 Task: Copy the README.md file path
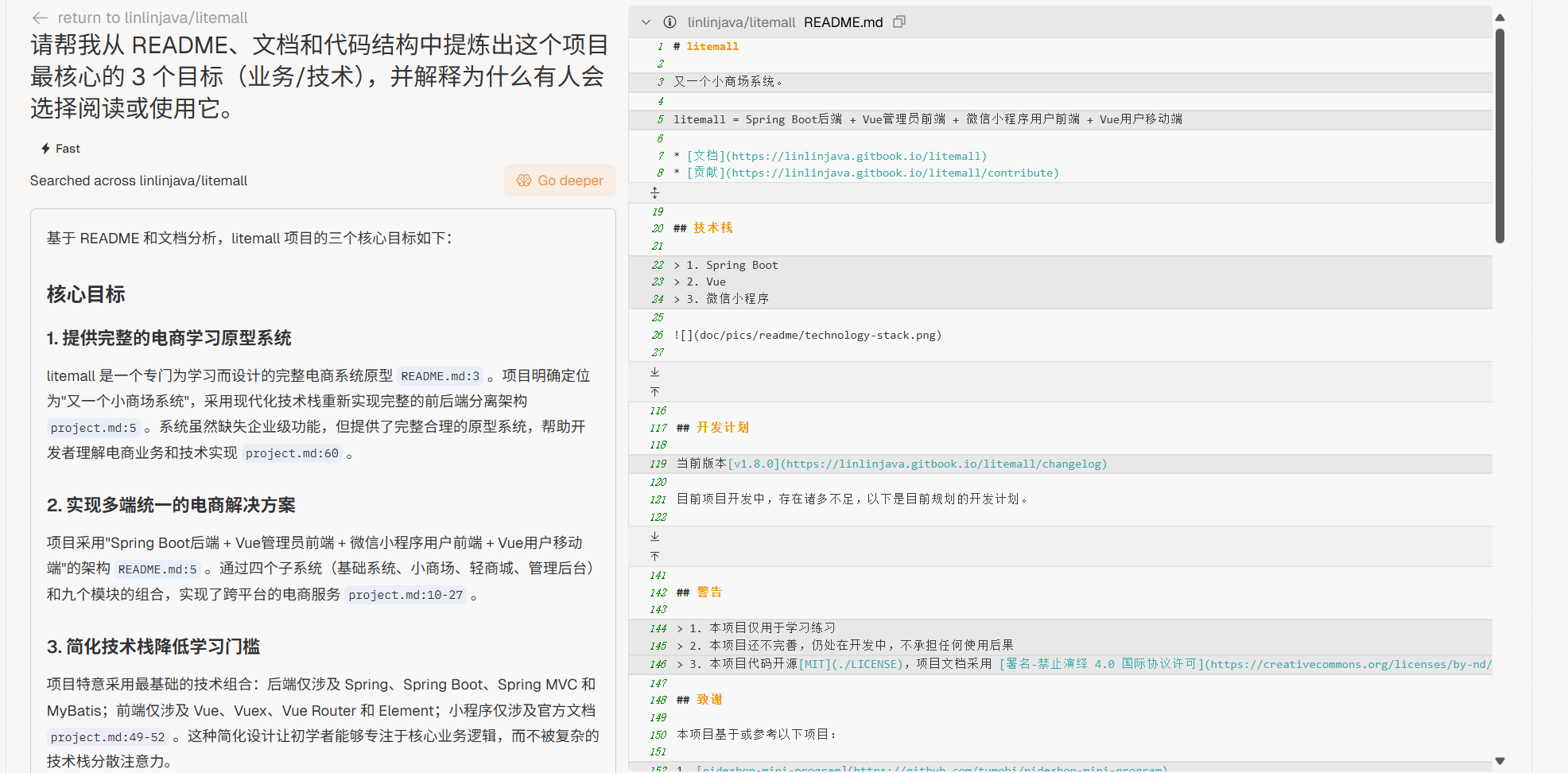pyautogui.click(x=899, y=22)
